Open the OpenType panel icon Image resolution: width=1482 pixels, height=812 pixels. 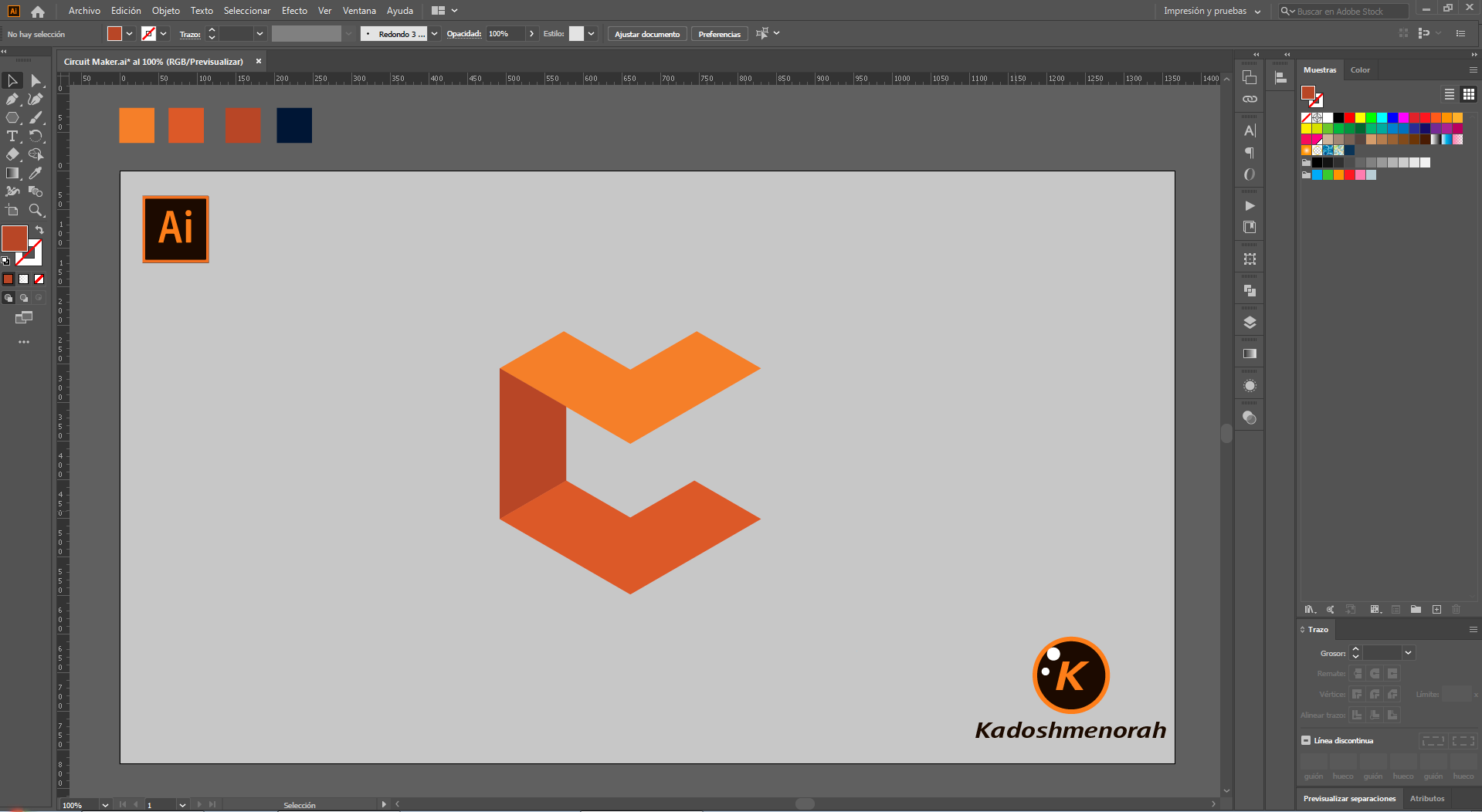[1250, 174]
